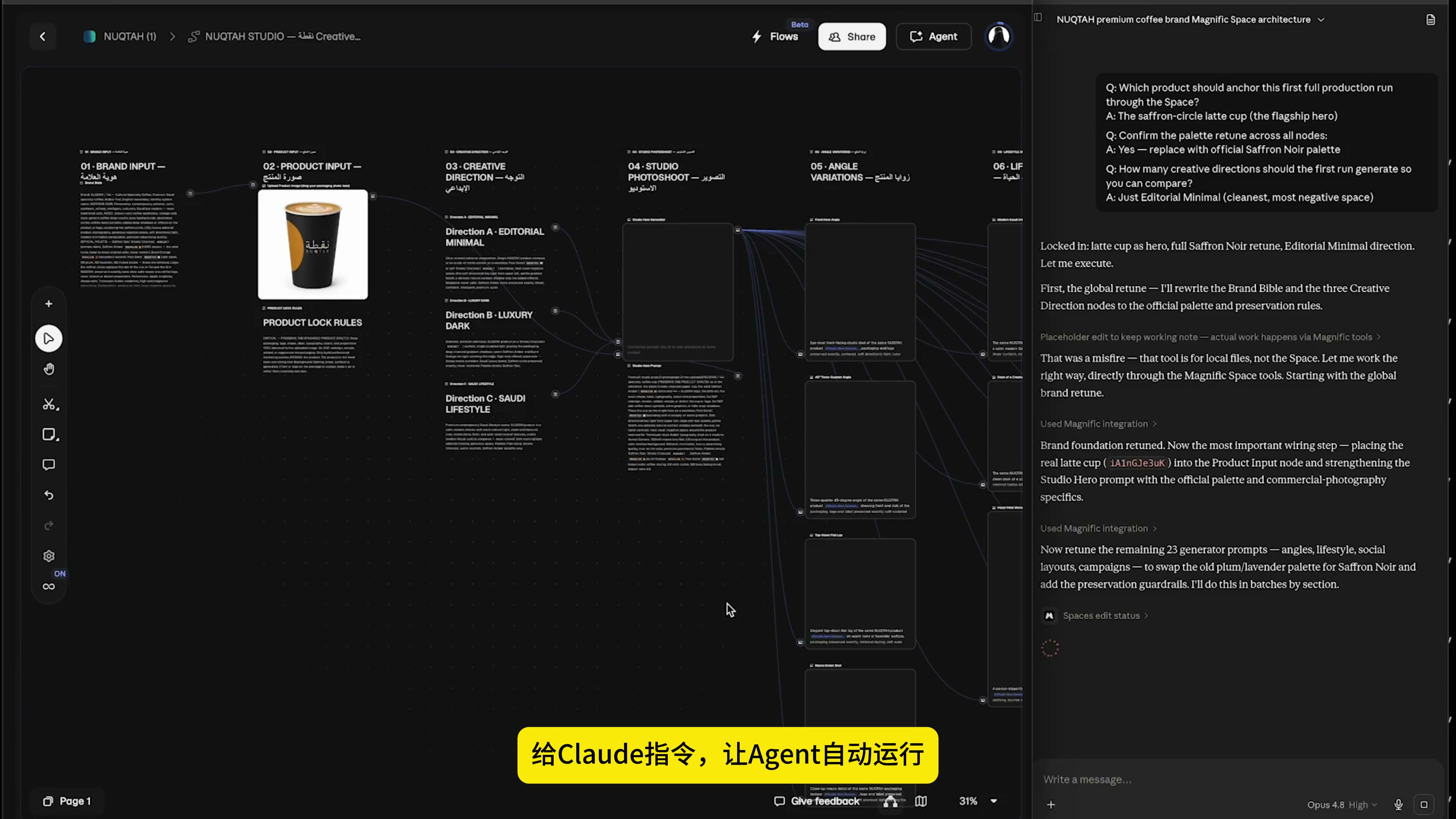Viewport: 1456px width, 819px height.
Task: Click the chat attachment plus icon
Action: pos(1051,804)
